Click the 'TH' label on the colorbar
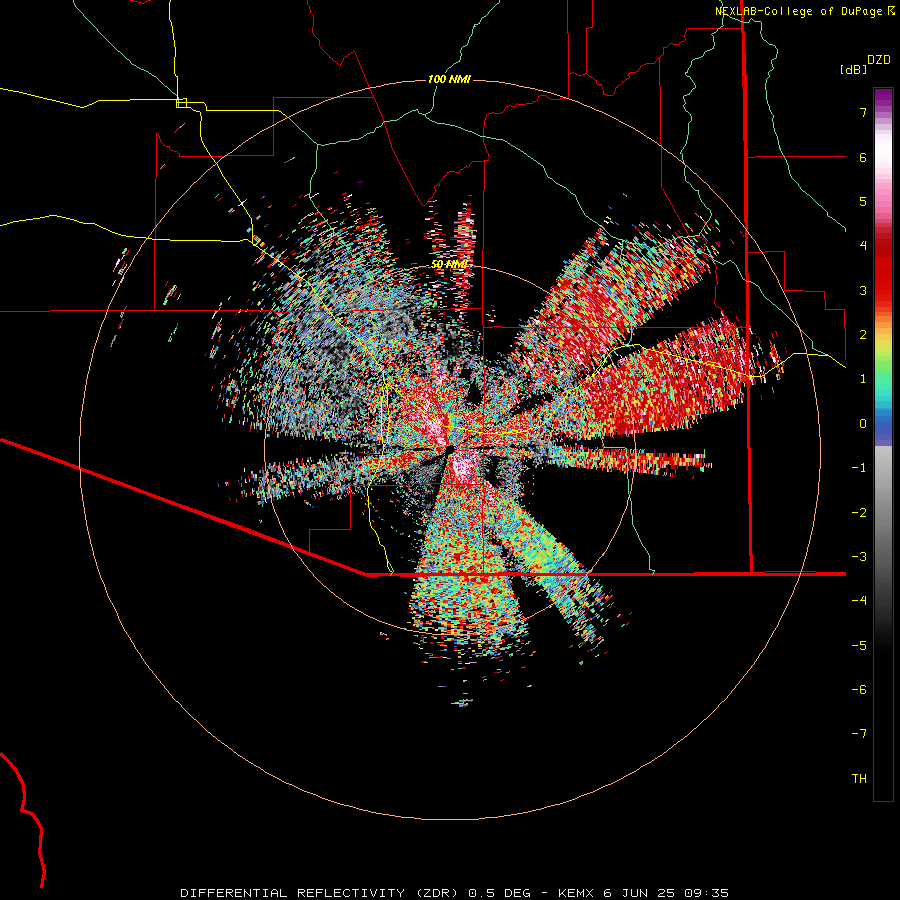 (x=859, y=779)
